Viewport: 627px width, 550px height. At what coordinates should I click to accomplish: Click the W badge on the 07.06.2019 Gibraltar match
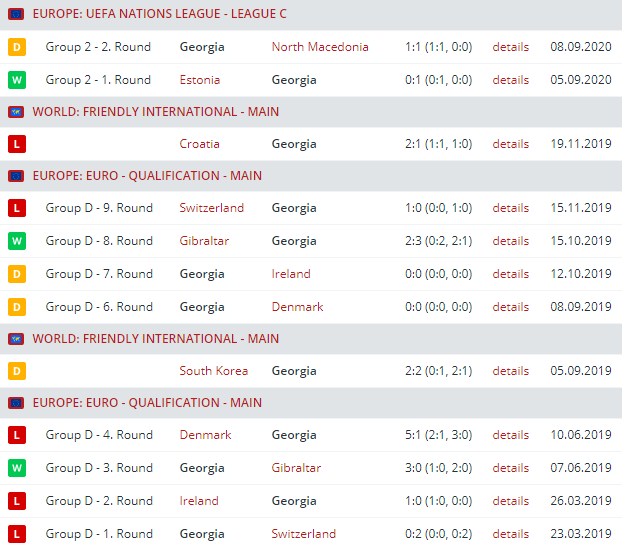click(x=16, y=468)
